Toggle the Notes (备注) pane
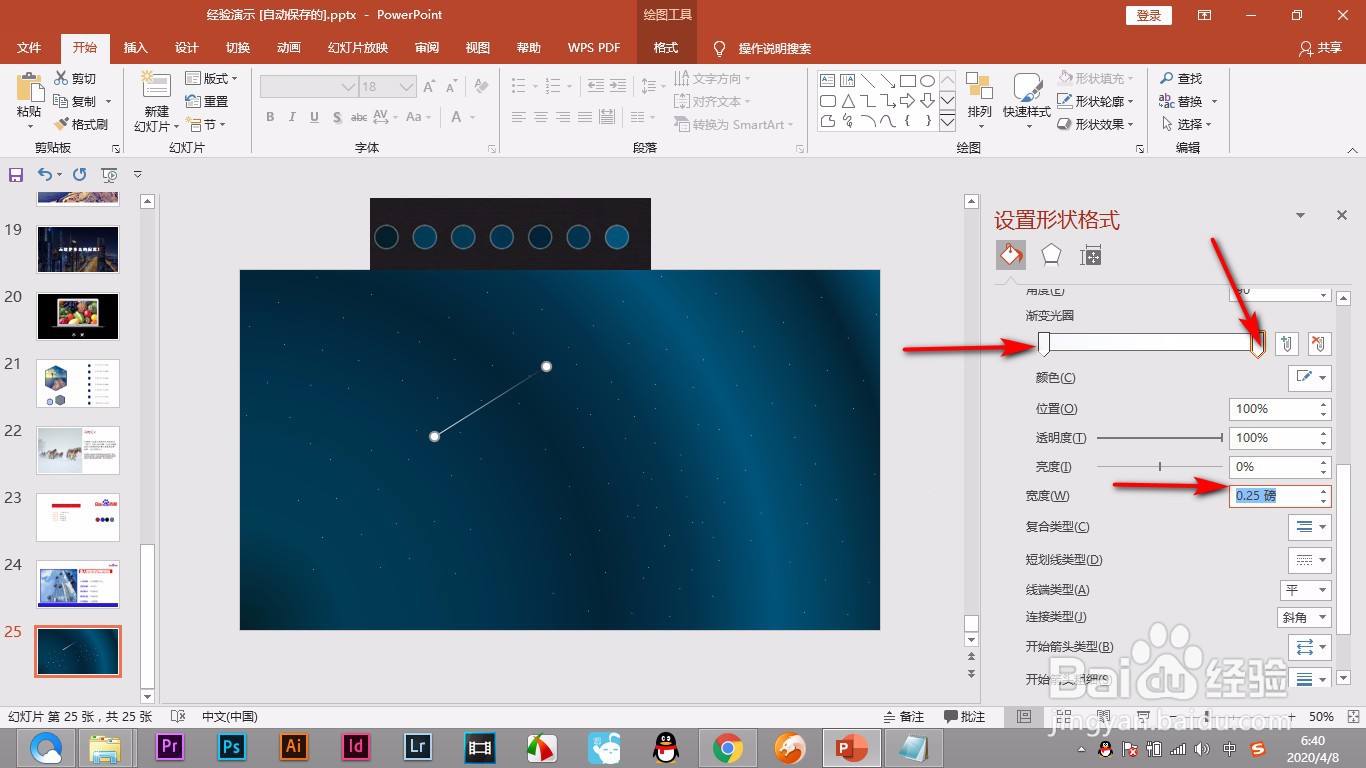The height and width of the screenshot is (768, 1366). tap(904, 717)
